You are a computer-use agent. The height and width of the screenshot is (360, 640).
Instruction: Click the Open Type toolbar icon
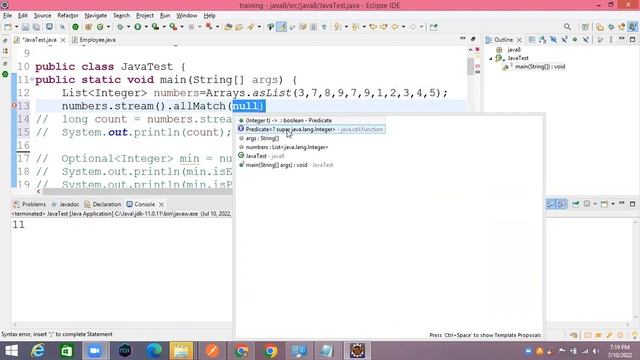[x=228, y=27]
